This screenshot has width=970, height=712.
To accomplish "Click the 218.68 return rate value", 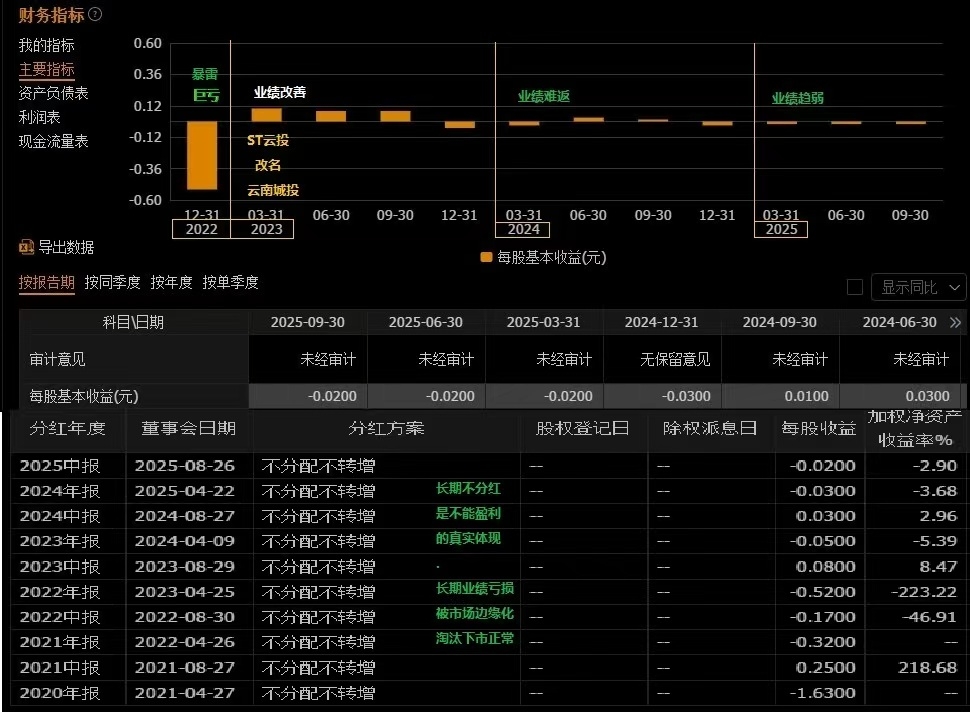I will pyautogui.click(x=927, y=668).
